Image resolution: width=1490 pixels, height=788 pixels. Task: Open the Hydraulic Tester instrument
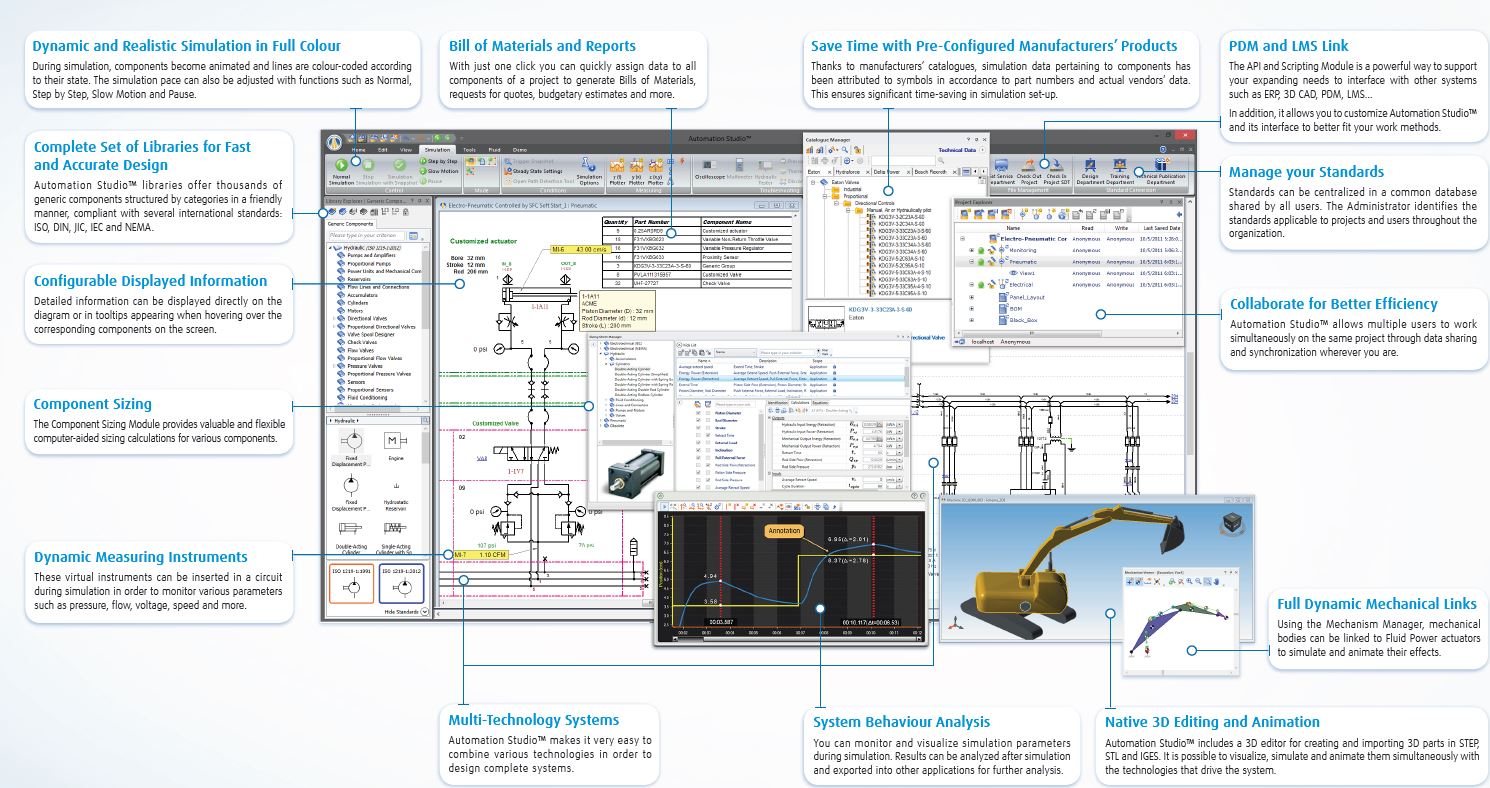[765, 170]
